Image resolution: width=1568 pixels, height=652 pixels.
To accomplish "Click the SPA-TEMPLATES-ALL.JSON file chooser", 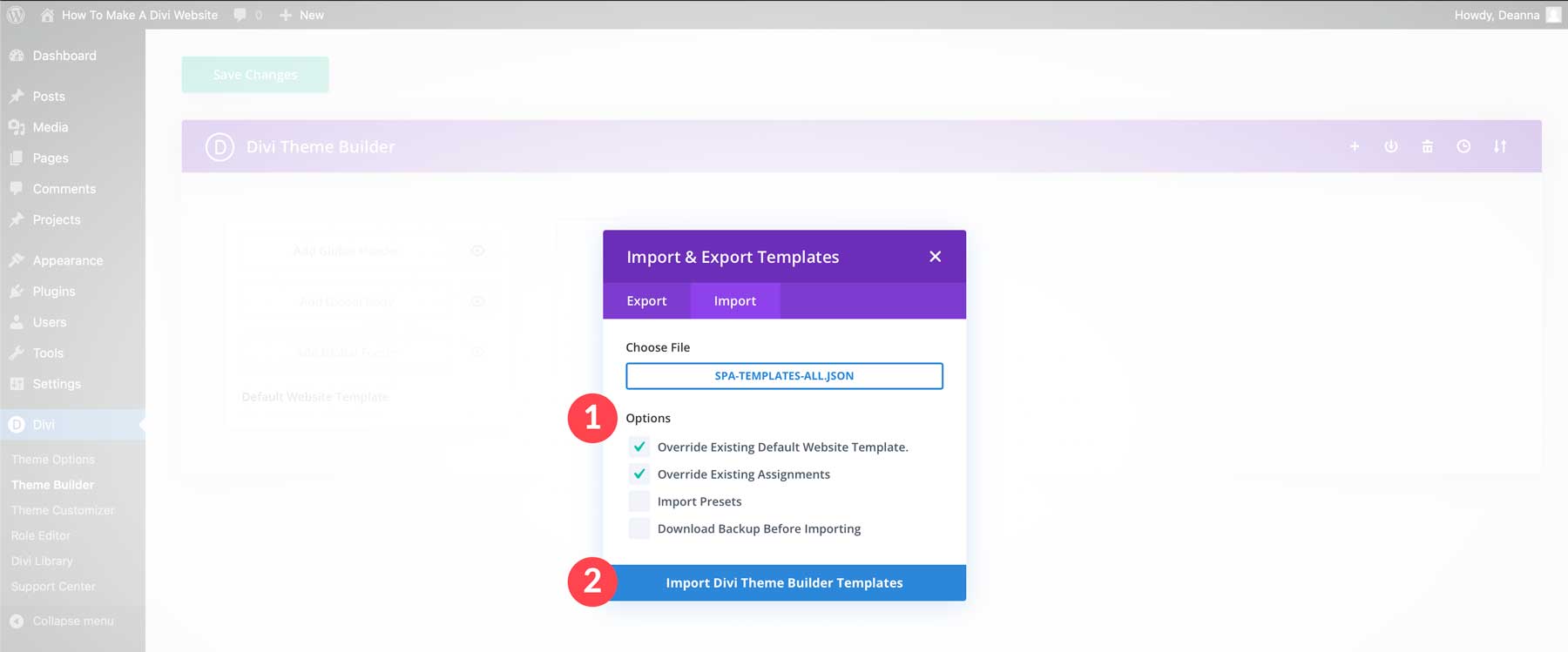I will click(784, 376).
